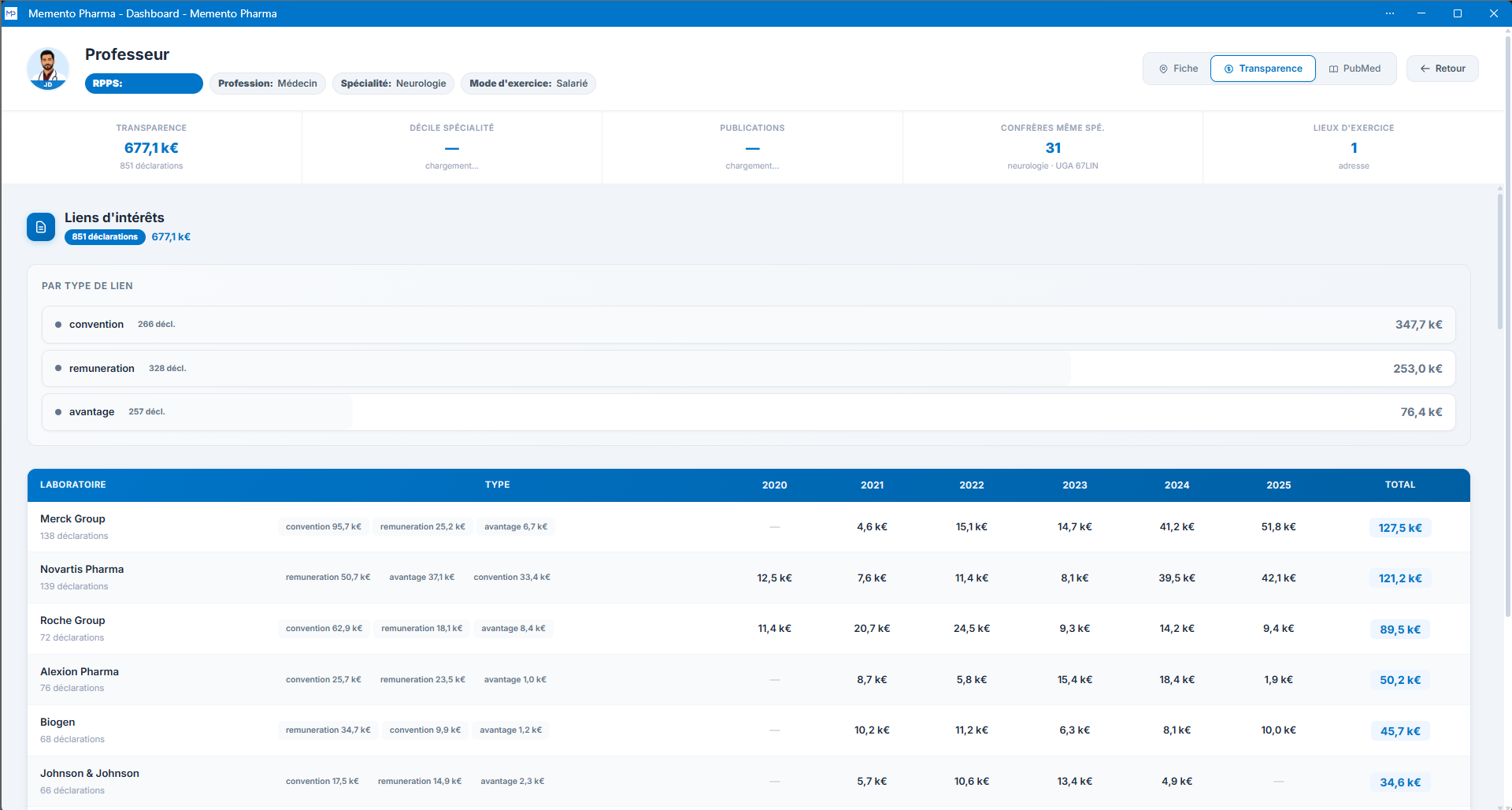
Task: Click the remuneration bullet dot
Action: pyautogui.click(x=58, y=368)
